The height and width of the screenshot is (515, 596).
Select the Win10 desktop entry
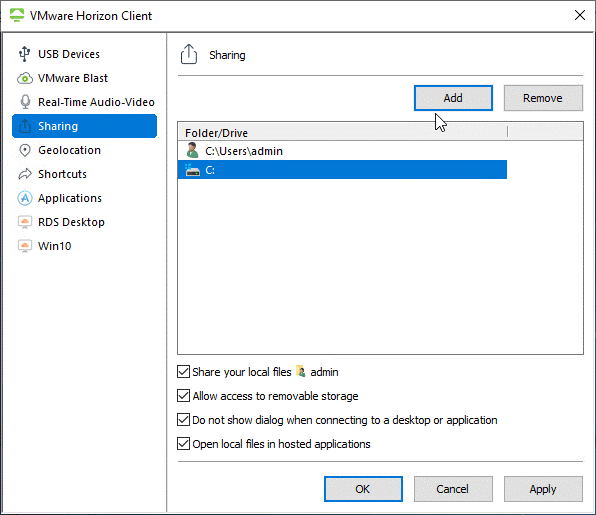(x=84, y=246)
